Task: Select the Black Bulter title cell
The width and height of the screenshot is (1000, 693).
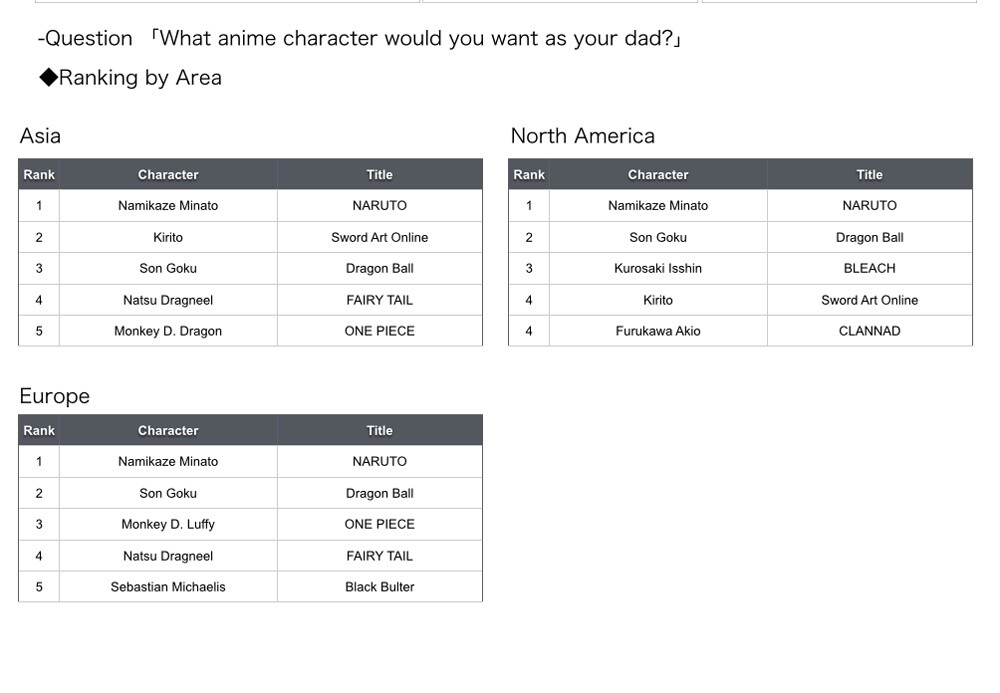Action: 379,587
